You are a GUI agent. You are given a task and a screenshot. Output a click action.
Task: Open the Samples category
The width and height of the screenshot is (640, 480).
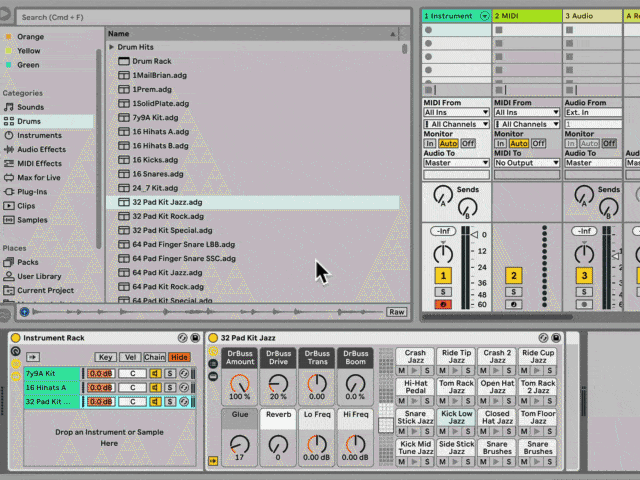(32, 220)
